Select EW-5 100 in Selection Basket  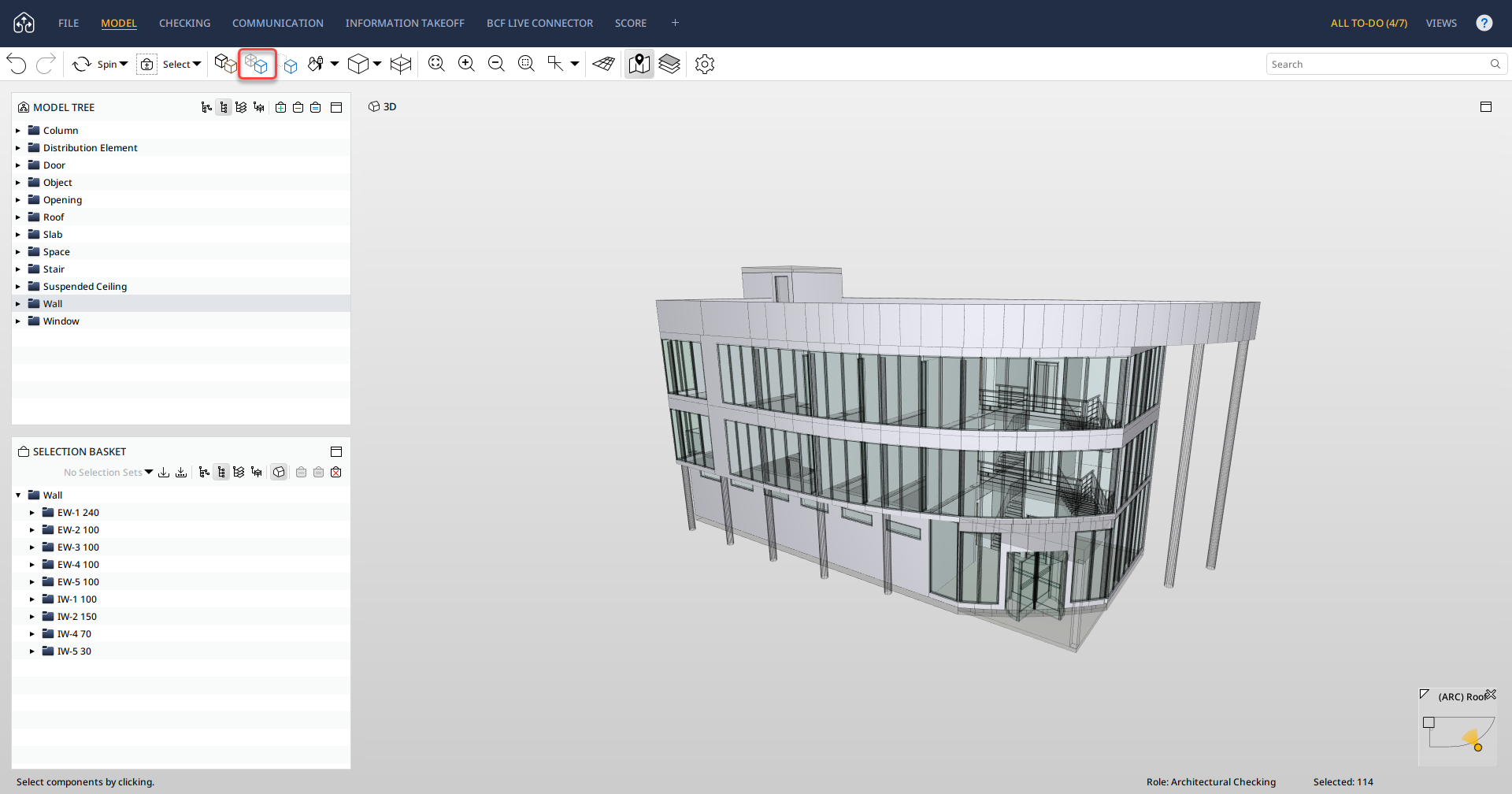181,582
